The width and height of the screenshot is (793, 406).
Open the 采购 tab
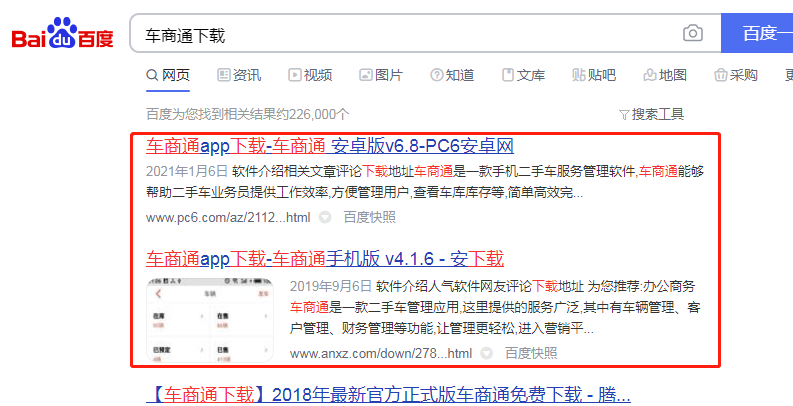click(x=736, y=75)
